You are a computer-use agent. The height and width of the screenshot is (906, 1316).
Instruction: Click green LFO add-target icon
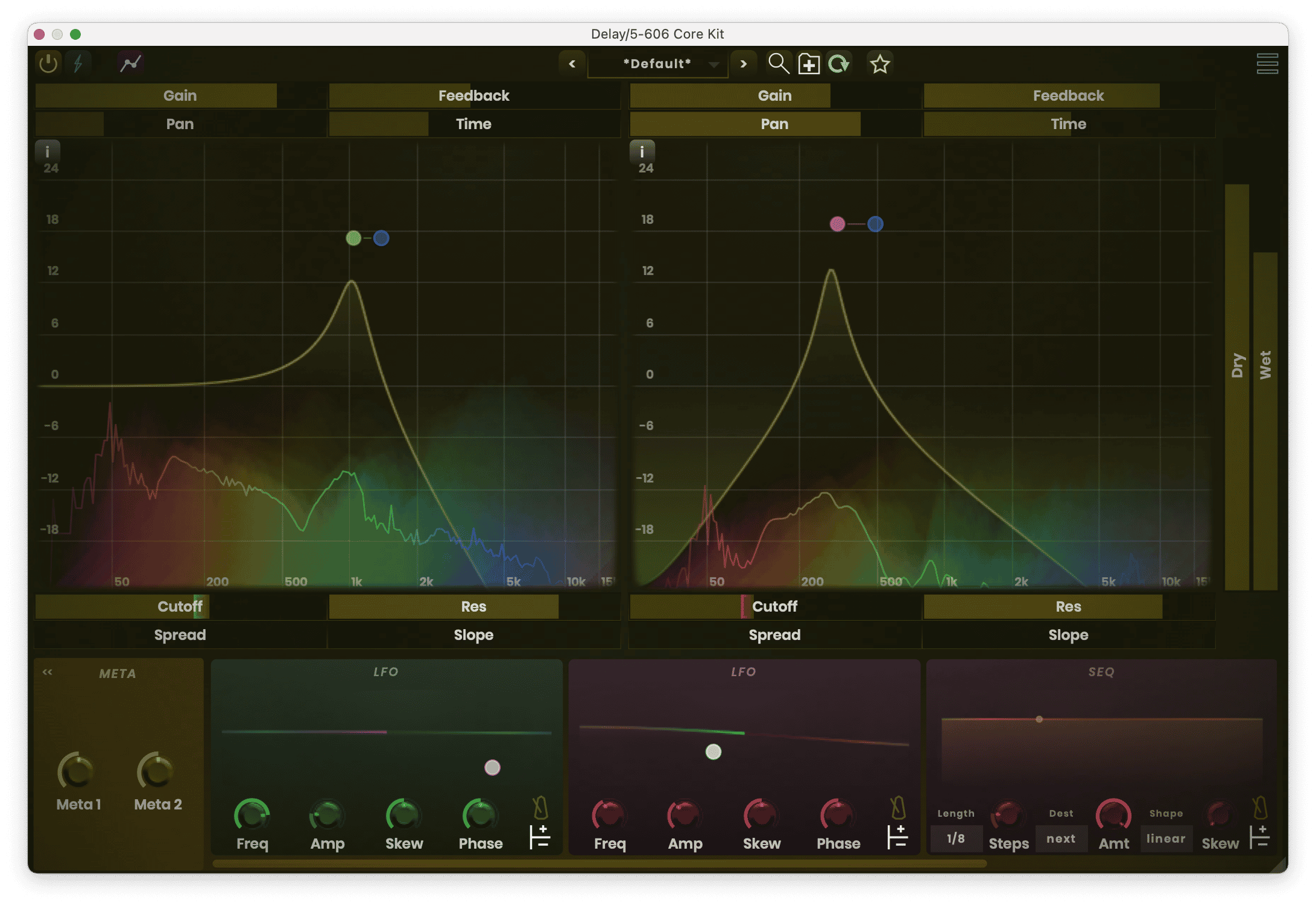click(539, 837)
